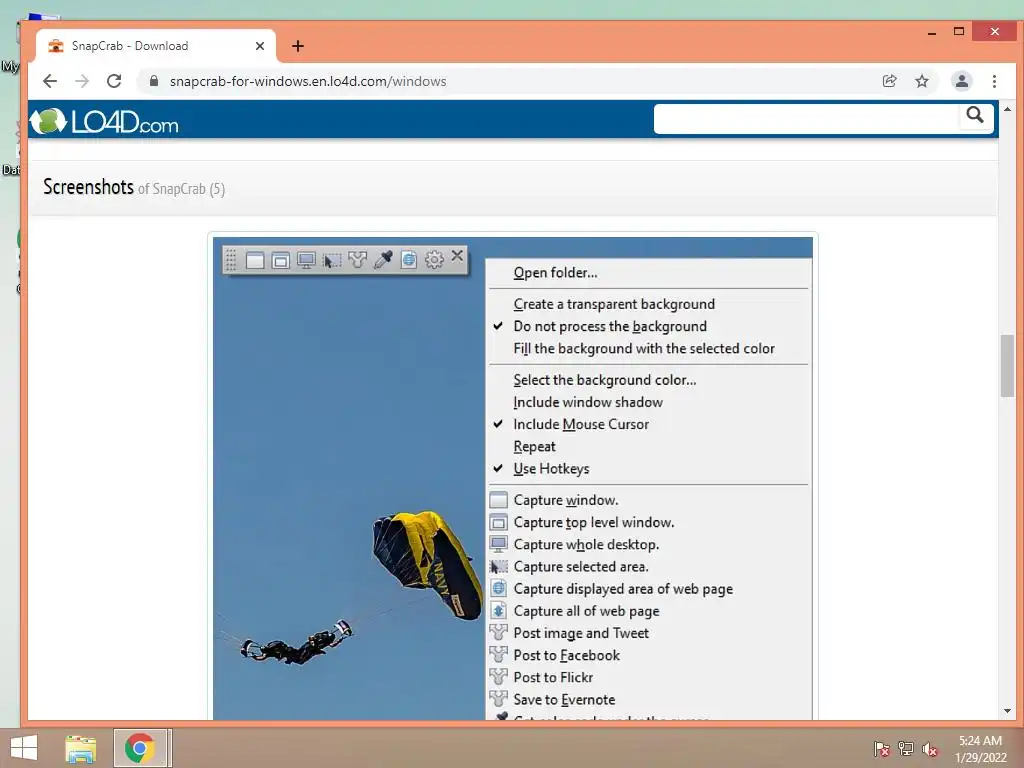Click inside the LO4D search field
Screen dimensions: 1024x768
807,119
